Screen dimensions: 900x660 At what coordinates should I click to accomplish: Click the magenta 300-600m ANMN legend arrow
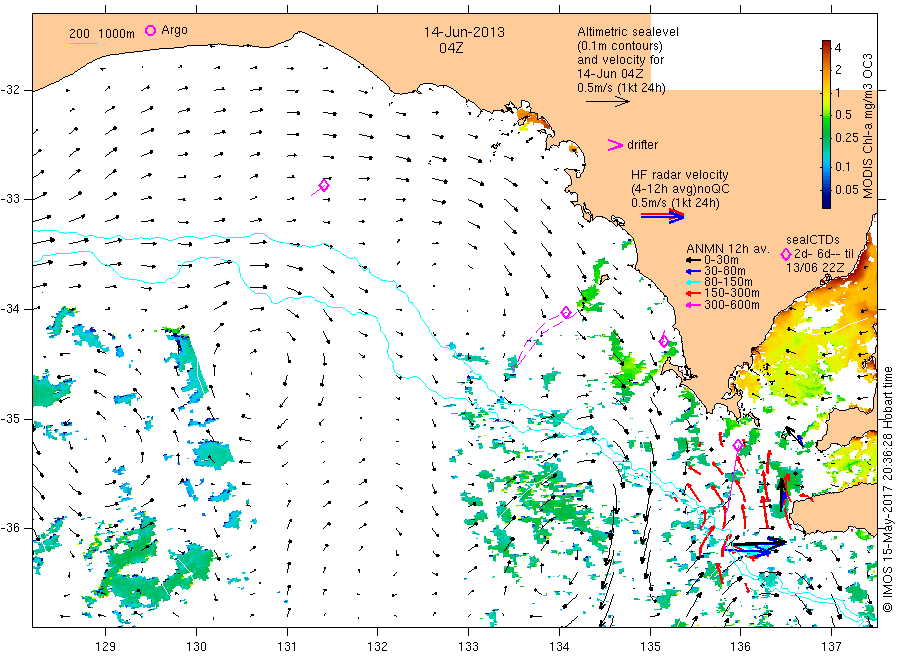point(693,305)
